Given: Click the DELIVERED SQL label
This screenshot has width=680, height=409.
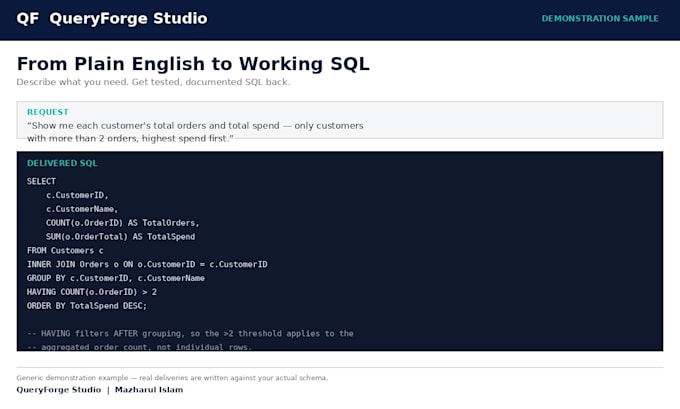Looking at the screenshot, I should coord(62,163).
